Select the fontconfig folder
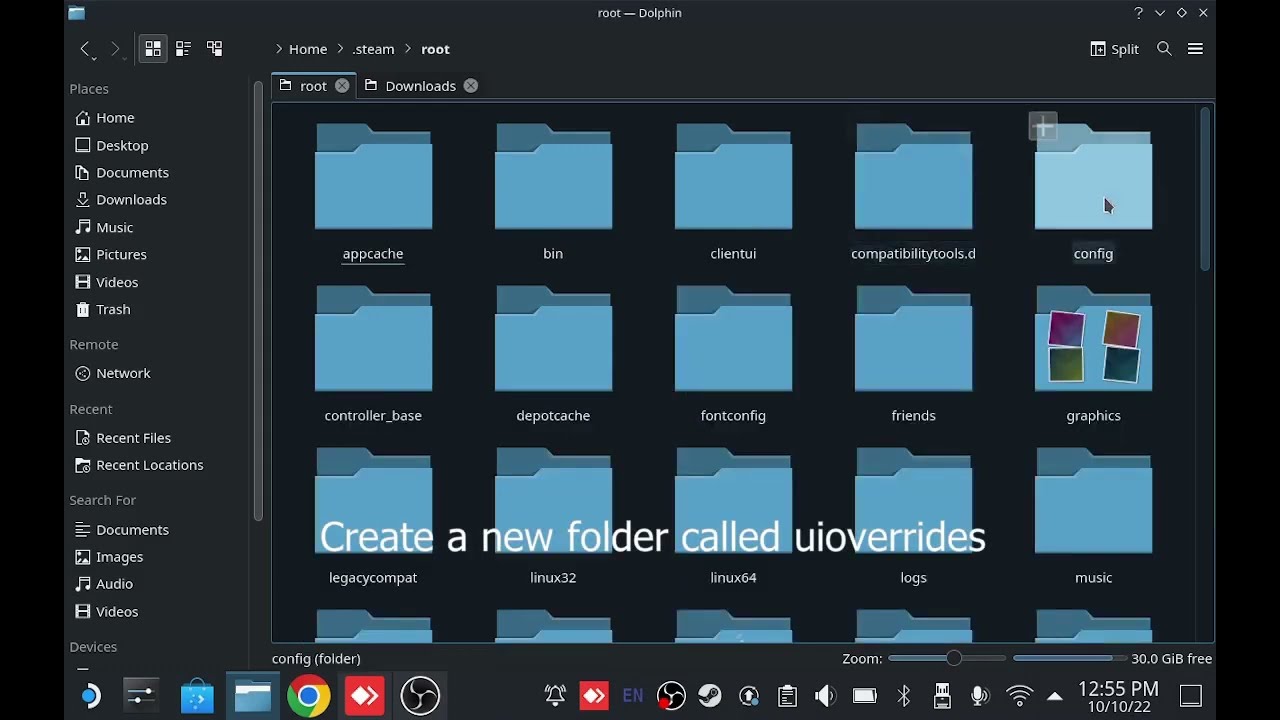 click(733, 340)
